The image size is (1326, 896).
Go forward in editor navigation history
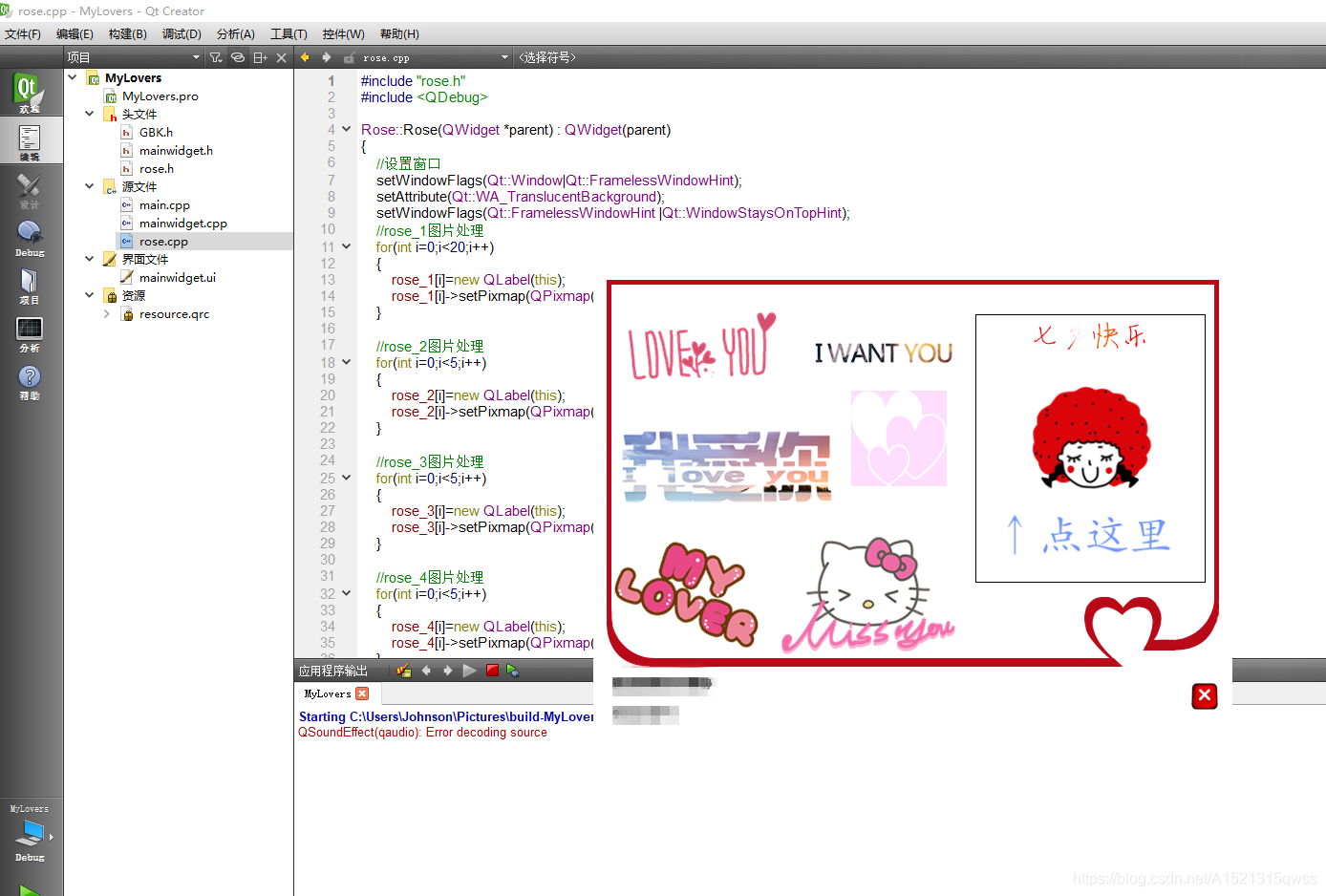tap(327, 57)
